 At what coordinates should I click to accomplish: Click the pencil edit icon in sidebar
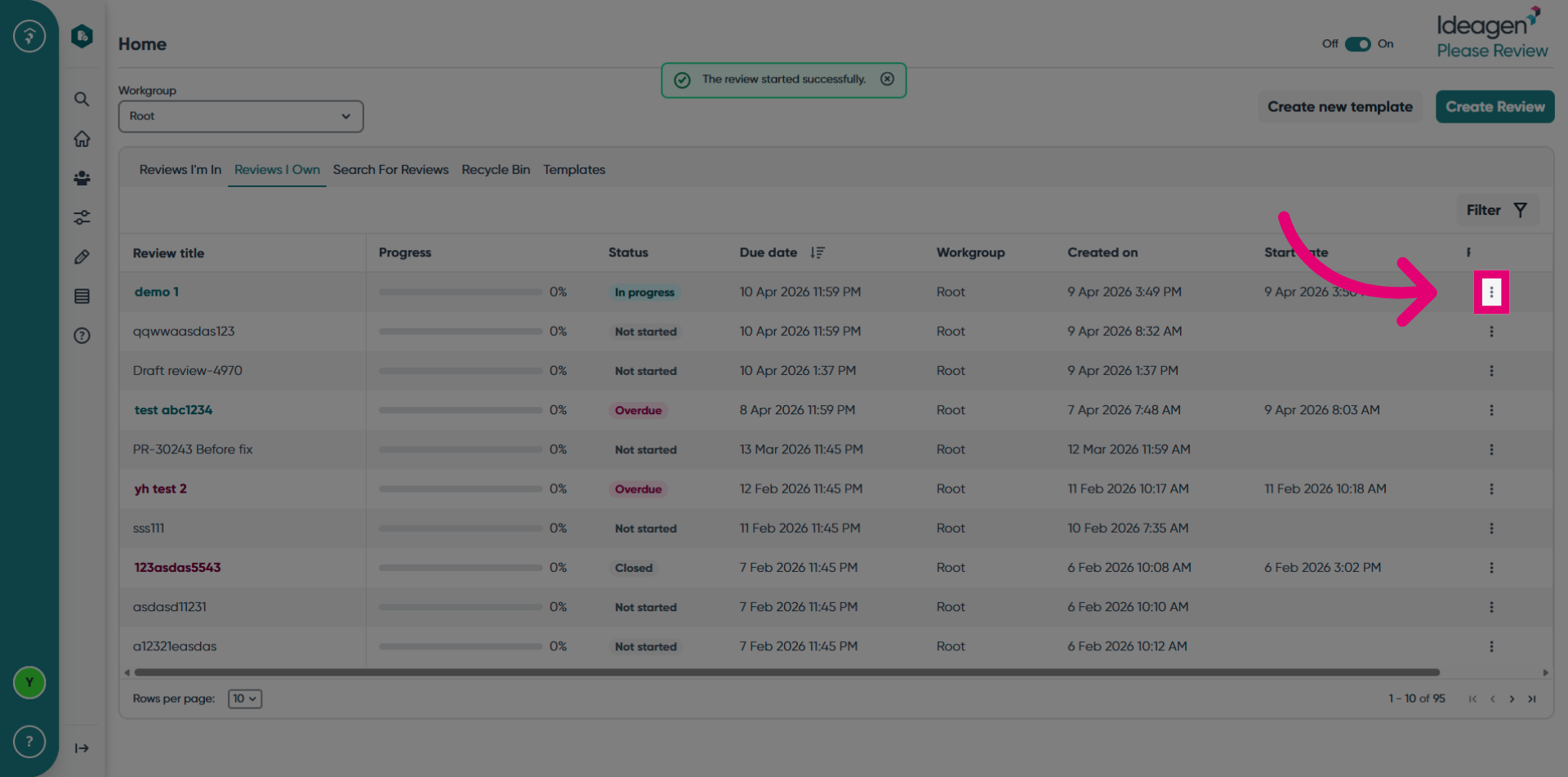coord(82,257)
